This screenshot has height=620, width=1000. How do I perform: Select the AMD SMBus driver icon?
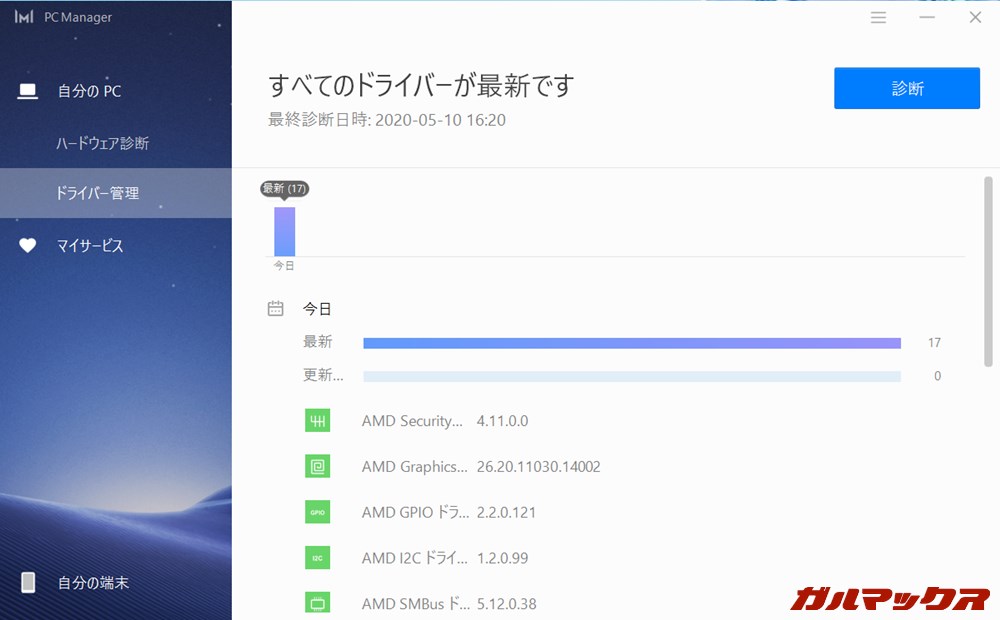coord(317,603)
